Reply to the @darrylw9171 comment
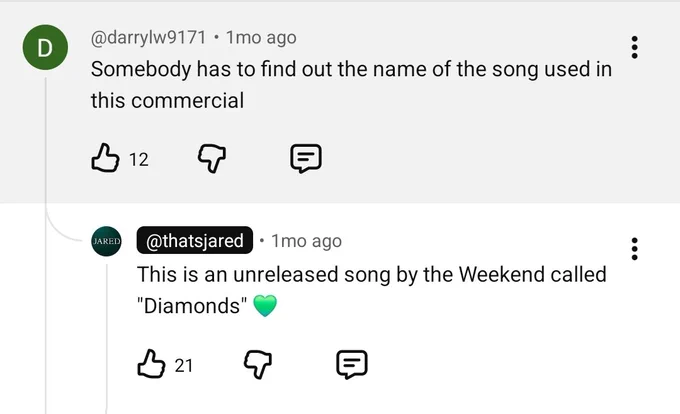Image resolution: width=680 pixels, height=414 pixels. click(306, 159)
